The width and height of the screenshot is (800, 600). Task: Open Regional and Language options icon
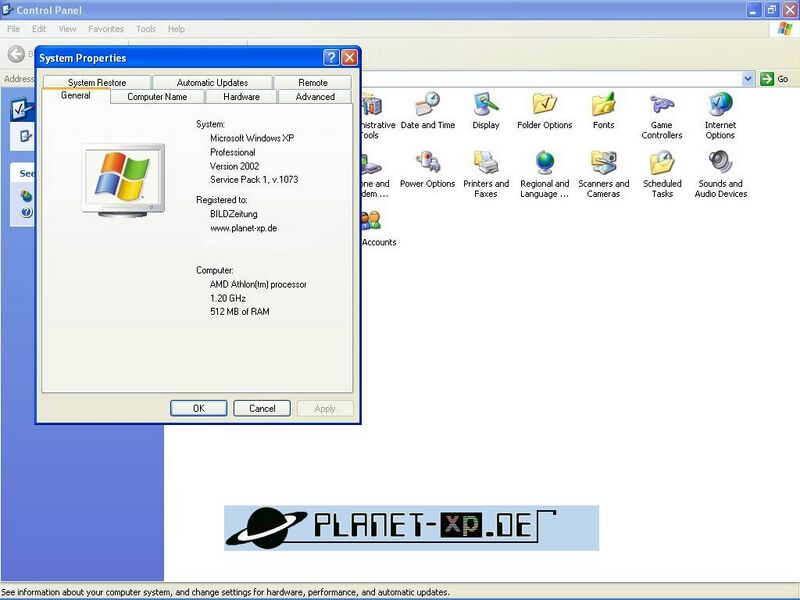(x=544, y=174)
